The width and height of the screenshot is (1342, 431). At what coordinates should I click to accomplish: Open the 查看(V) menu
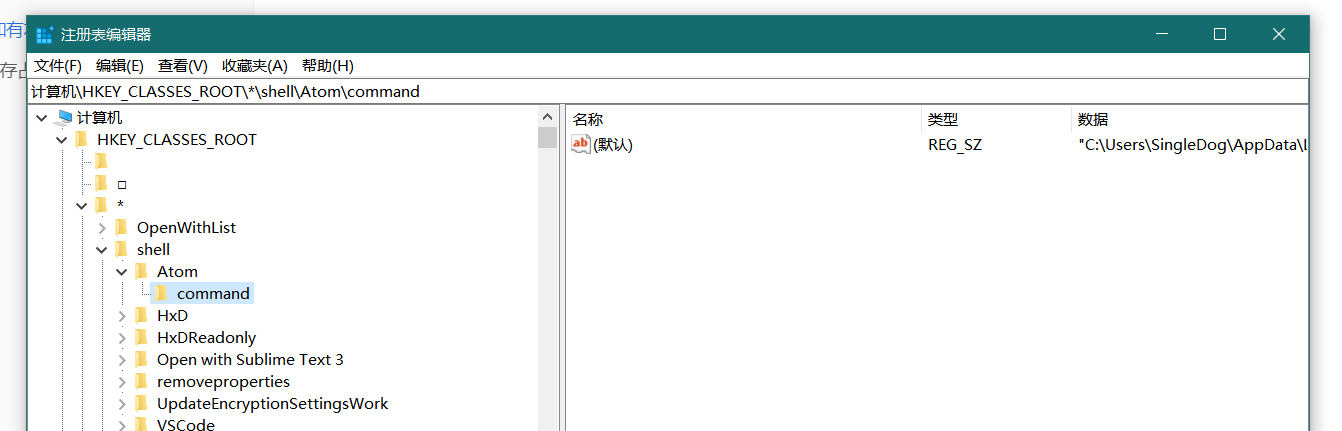pos(183,66)
